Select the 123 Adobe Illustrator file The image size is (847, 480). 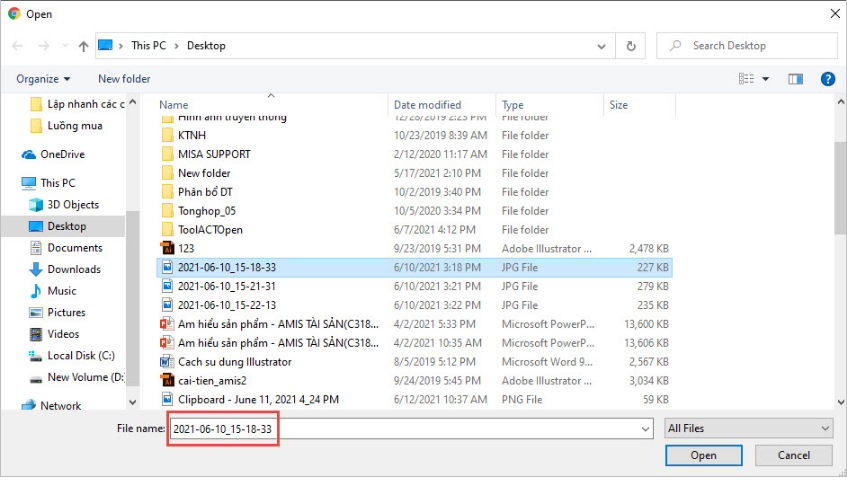pyautogui.click(x=186, y=248)
